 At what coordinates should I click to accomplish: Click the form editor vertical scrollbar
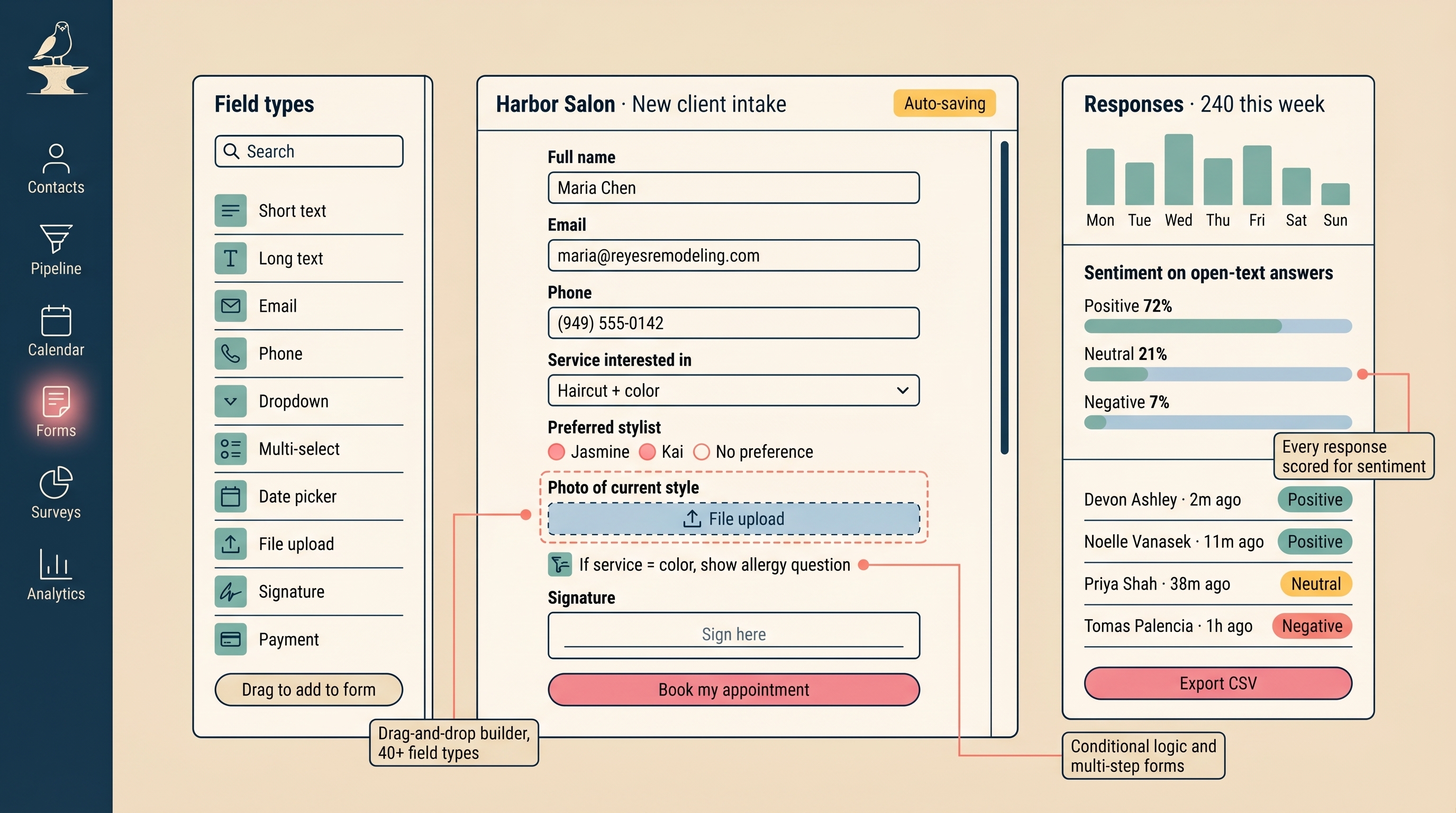[x=1004, y=297]
